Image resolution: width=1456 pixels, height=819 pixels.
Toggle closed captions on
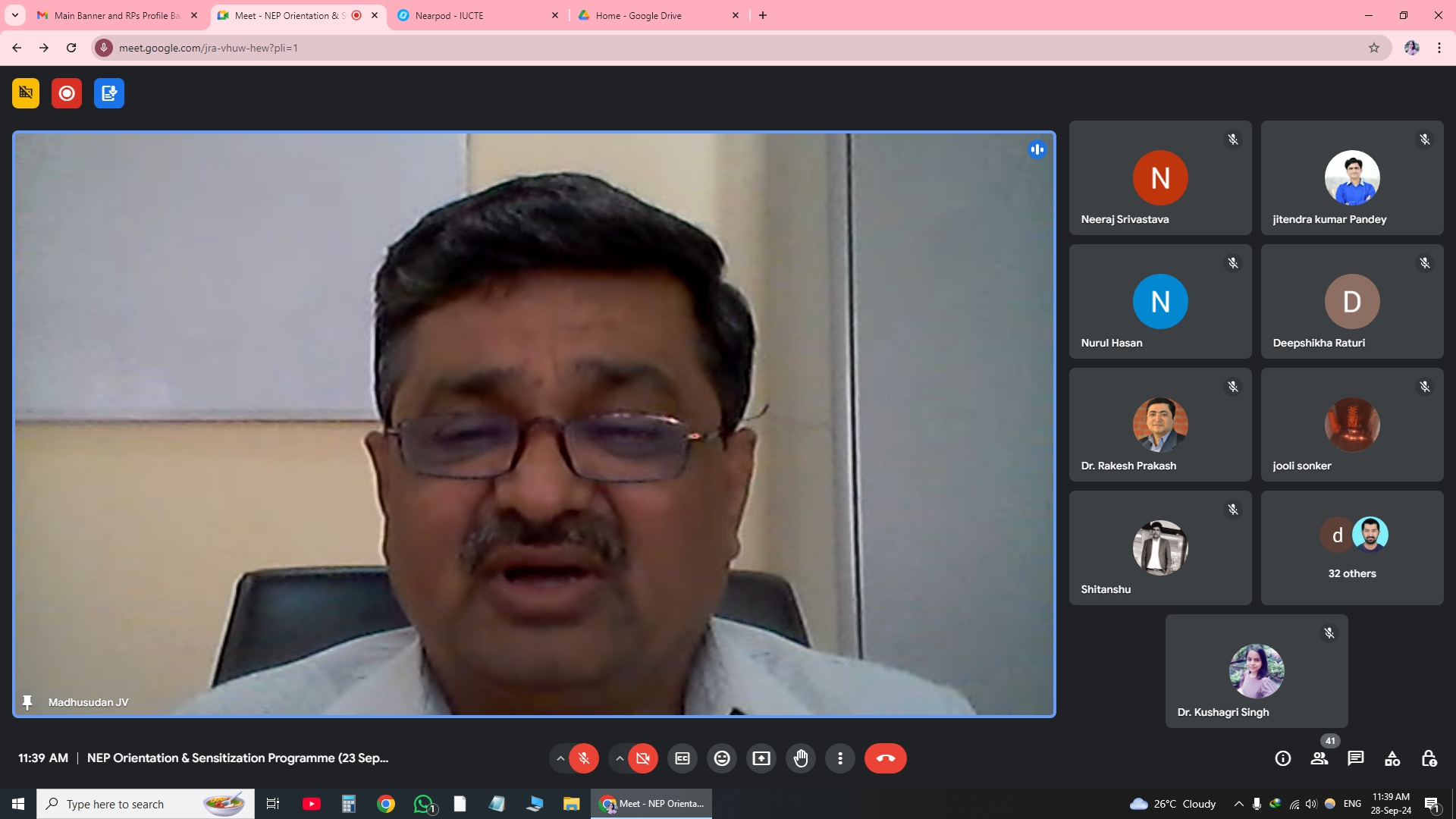(x=682, y=758)
